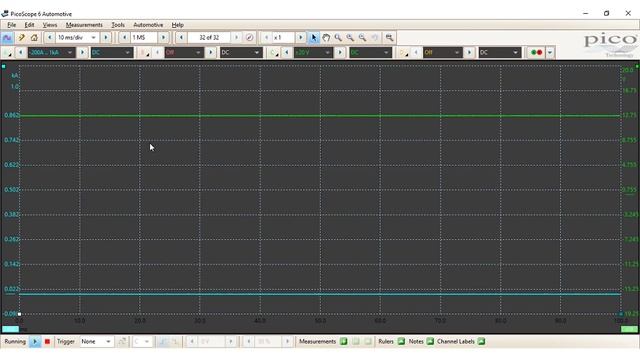Click the Persistence mode lightning icon
This screenshot has height=360, width=640.
(22, 38)
